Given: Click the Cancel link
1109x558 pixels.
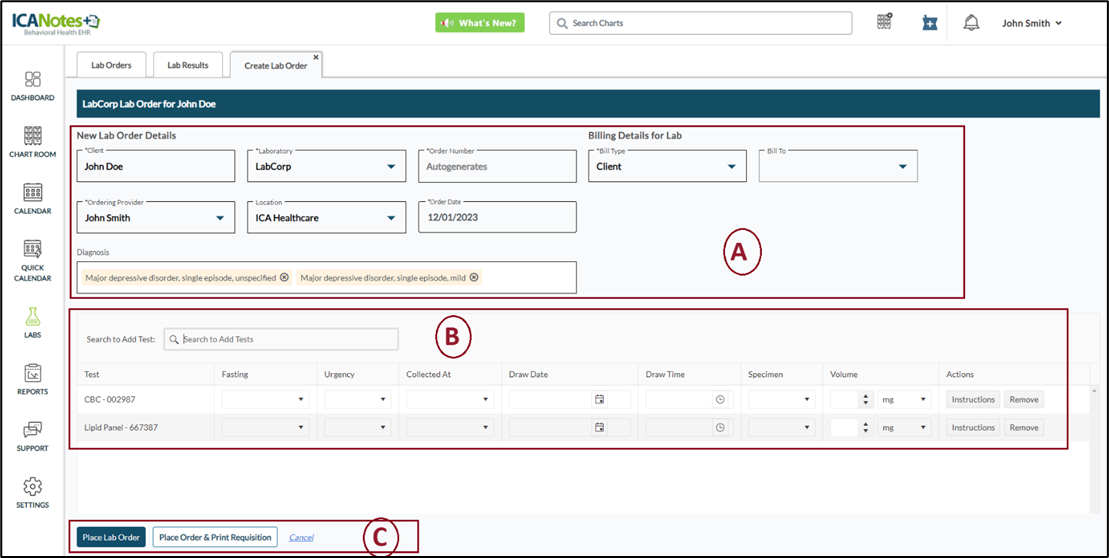Looking at the screenshot, I should point(301,537).
